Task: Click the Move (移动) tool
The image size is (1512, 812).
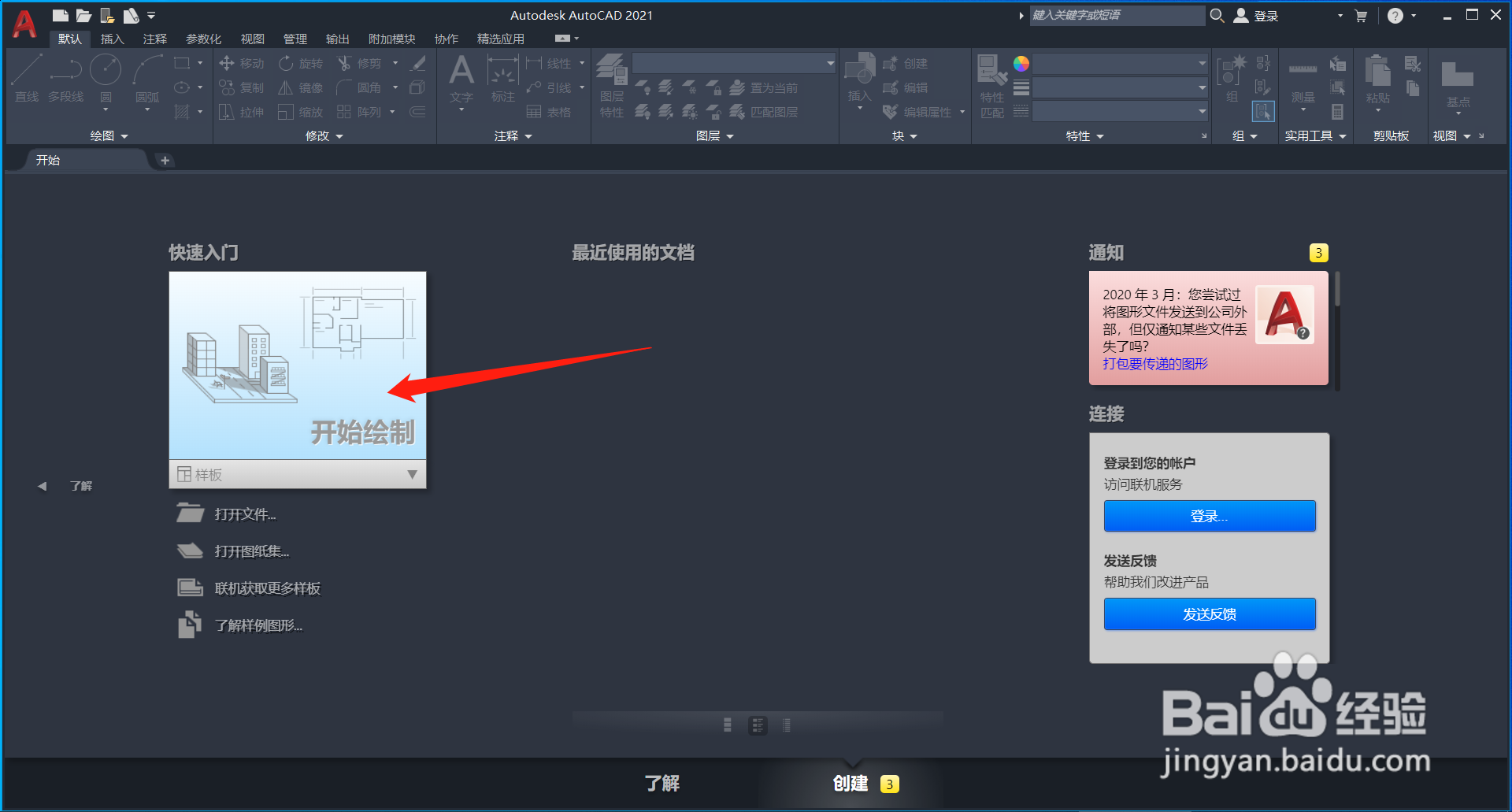Action: click(242, 63)
